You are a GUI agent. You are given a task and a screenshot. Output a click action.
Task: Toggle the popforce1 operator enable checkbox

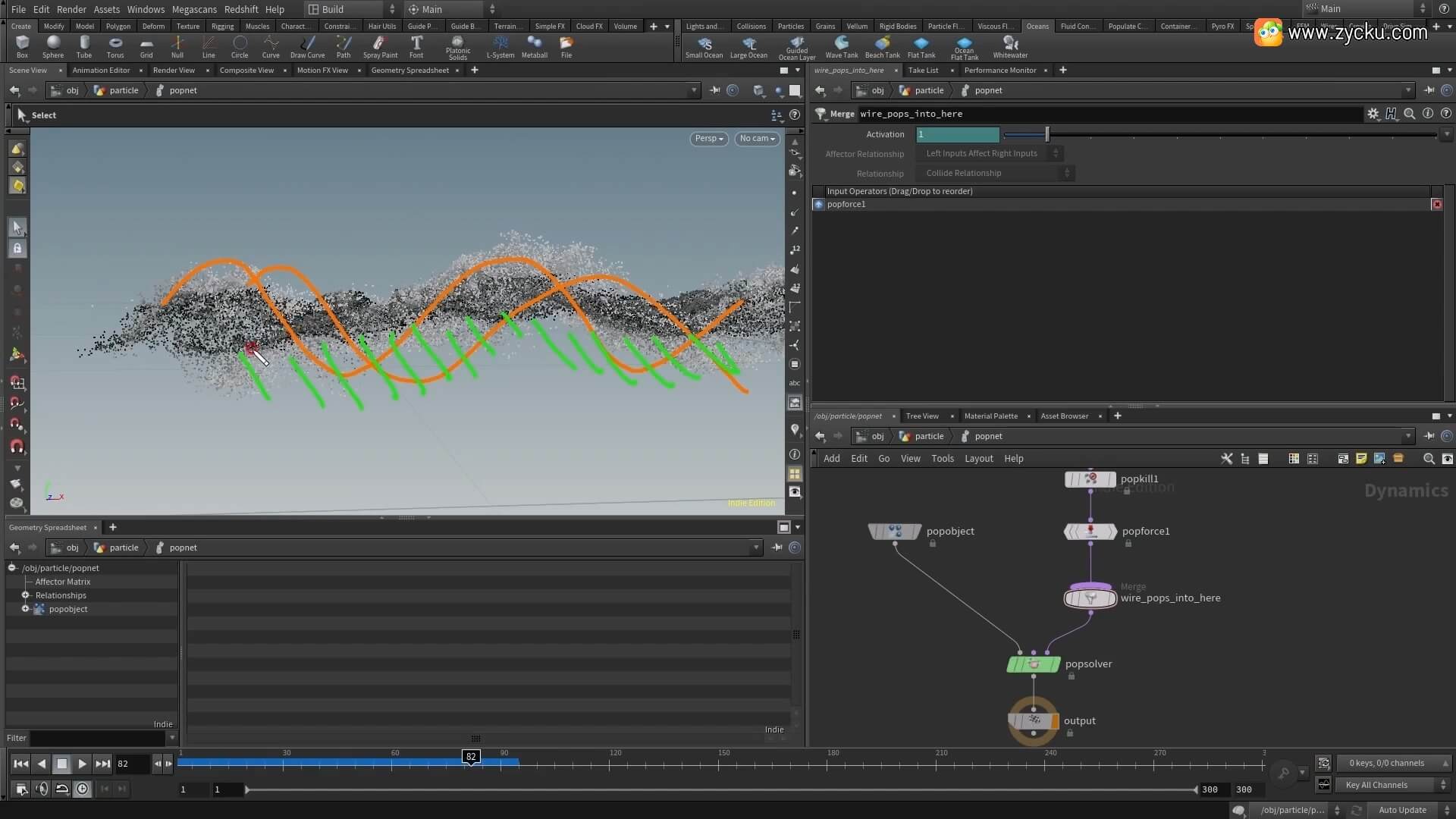tap(818, 205)
